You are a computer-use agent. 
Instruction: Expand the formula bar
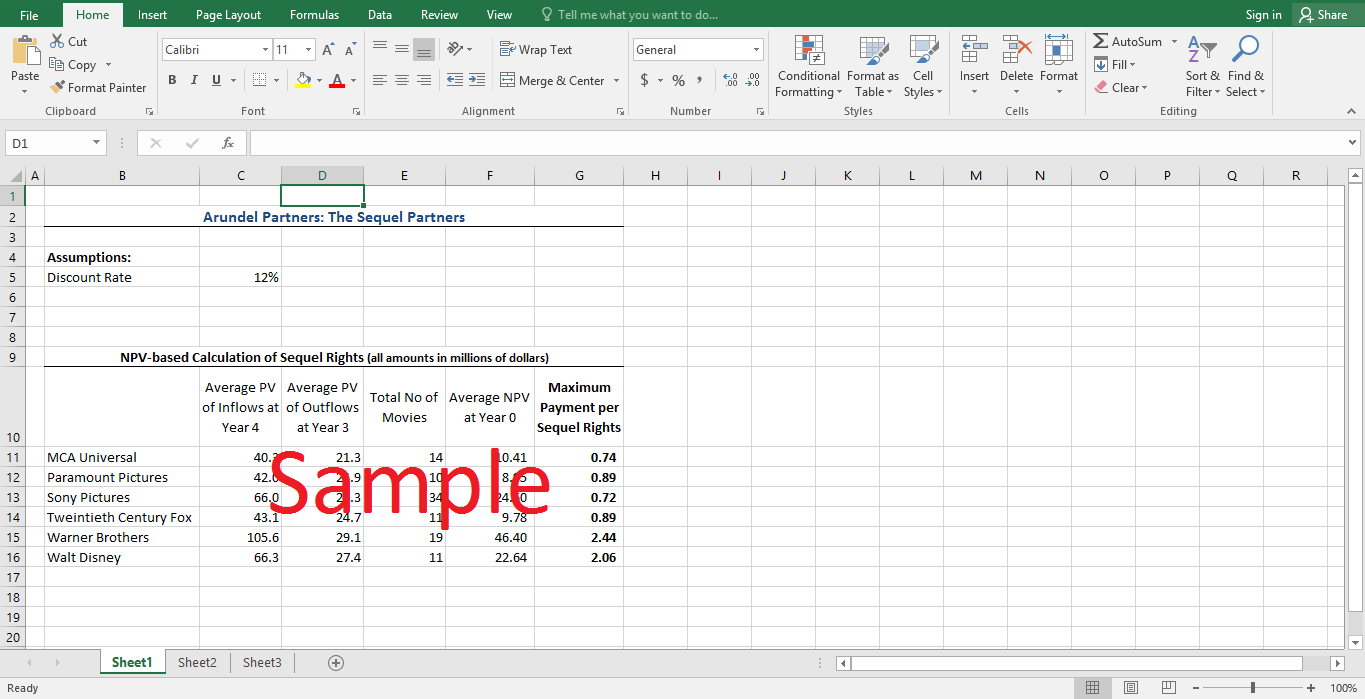(1353, 143)
